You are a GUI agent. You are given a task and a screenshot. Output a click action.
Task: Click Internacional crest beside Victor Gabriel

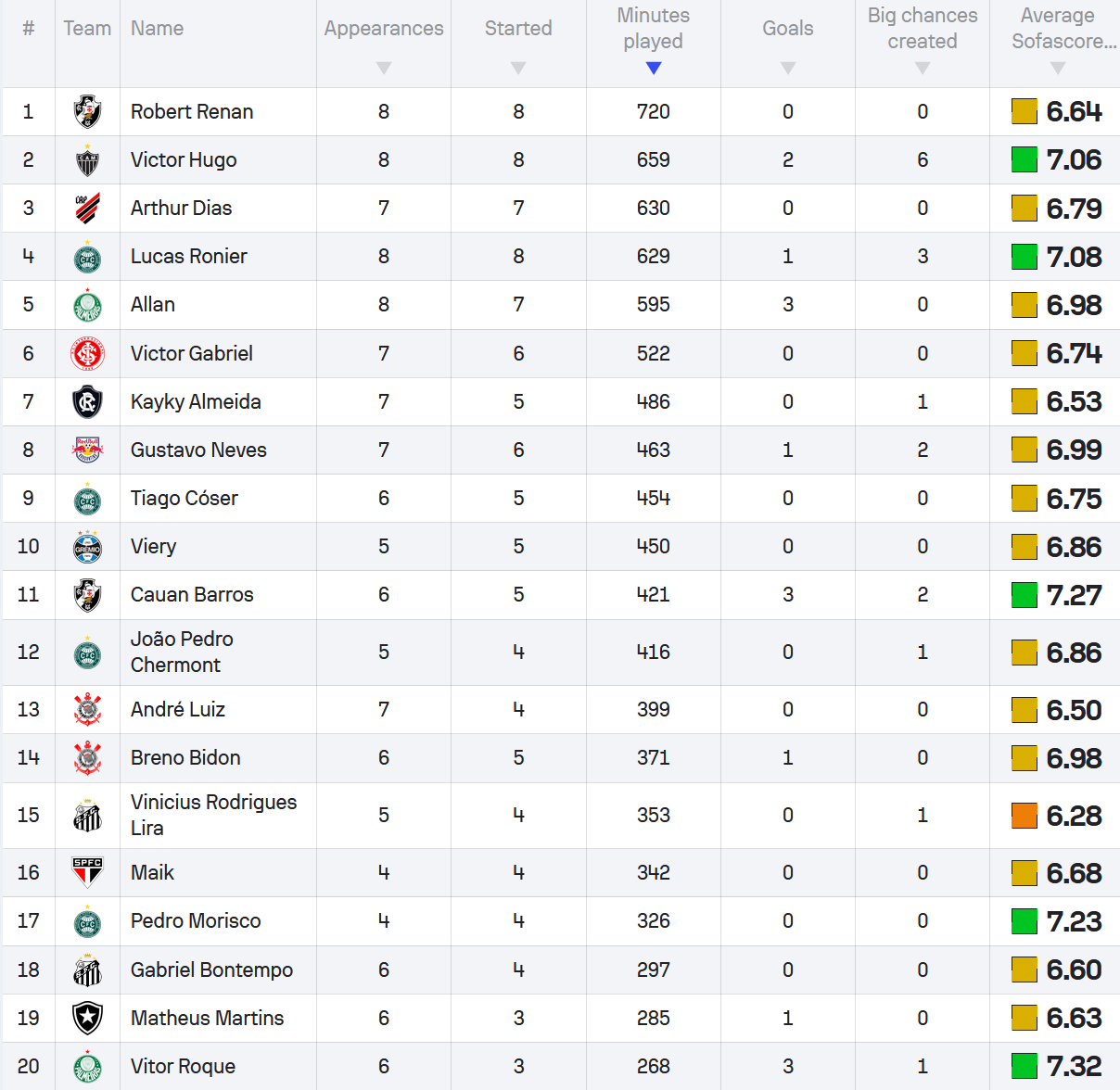tap(87, 353)
